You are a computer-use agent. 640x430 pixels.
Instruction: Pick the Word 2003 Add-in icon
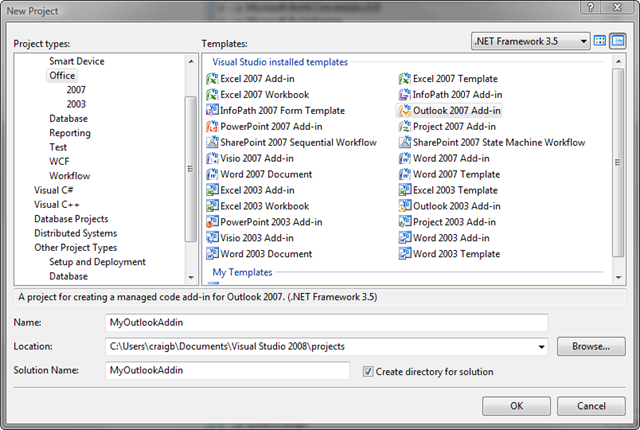click(x=405, y=237)
